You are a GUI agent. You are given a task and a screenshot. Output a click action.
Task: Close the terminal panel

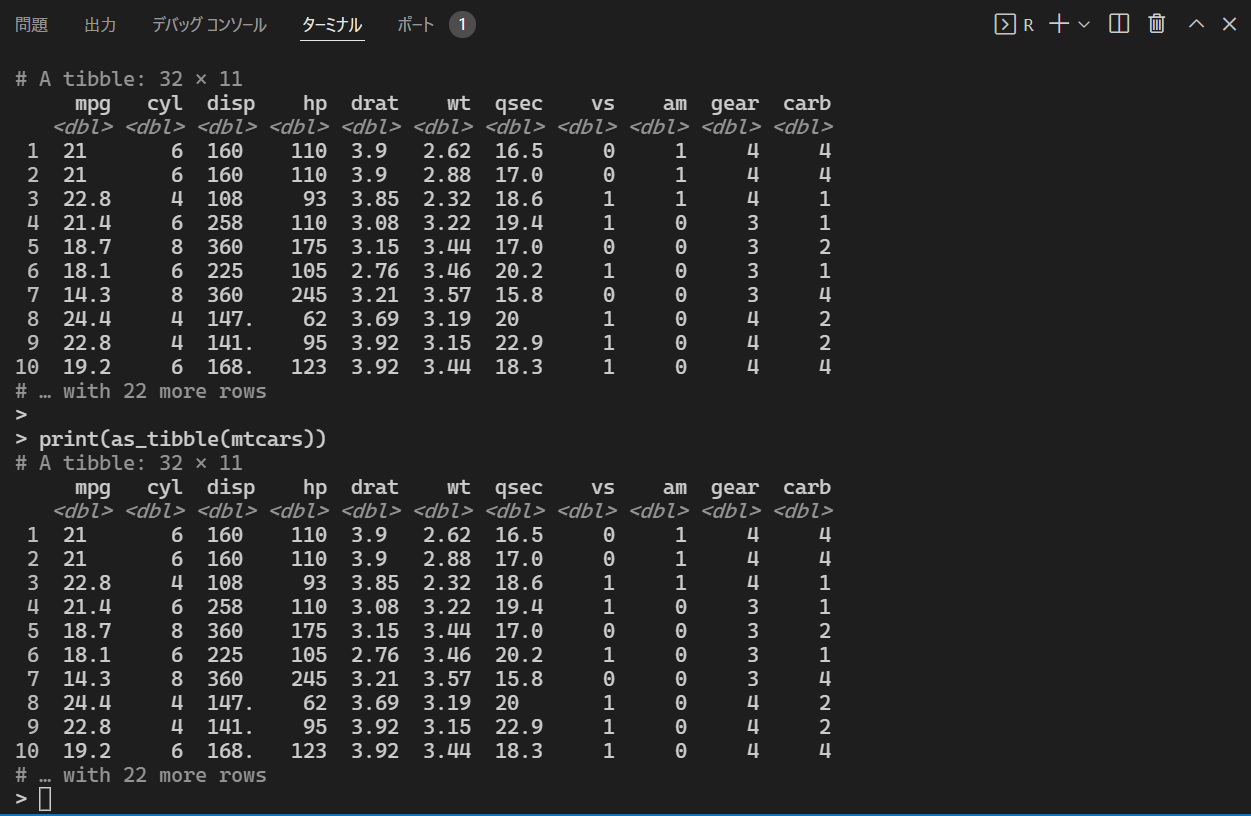(x=1229, y=24)
